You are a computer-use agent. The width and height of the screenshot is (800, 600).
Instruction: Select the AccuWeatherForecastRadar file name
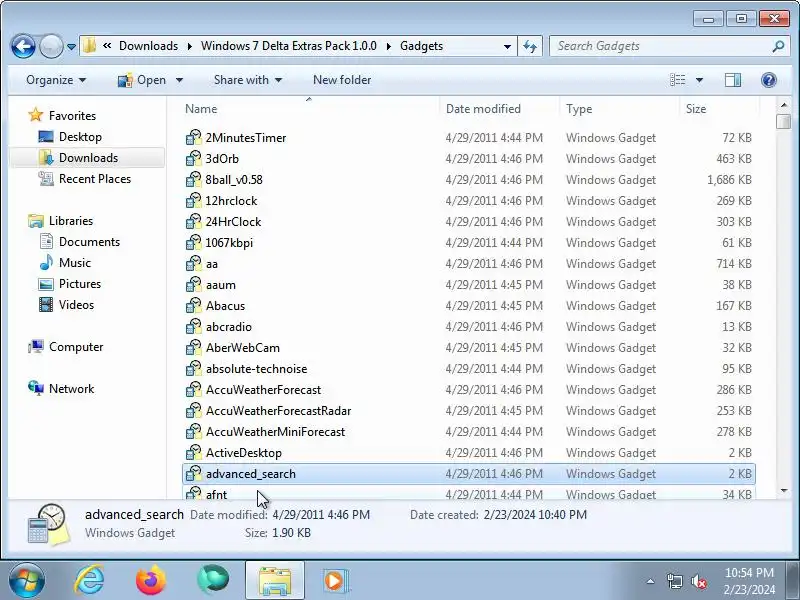pyautogui.click(x=279, y=411)
